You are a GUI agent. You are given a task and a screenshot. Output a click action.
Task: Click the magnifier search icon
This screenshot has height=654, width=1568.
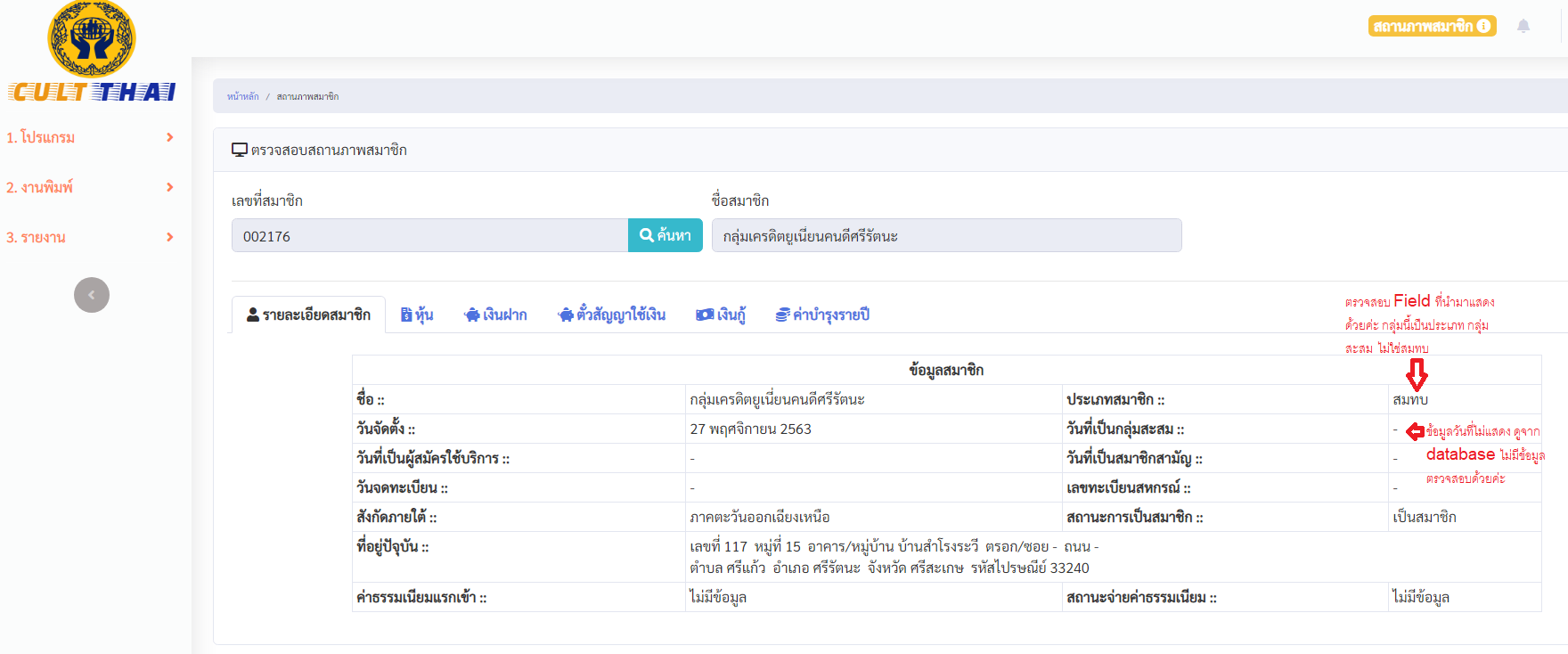pos(647,235)
